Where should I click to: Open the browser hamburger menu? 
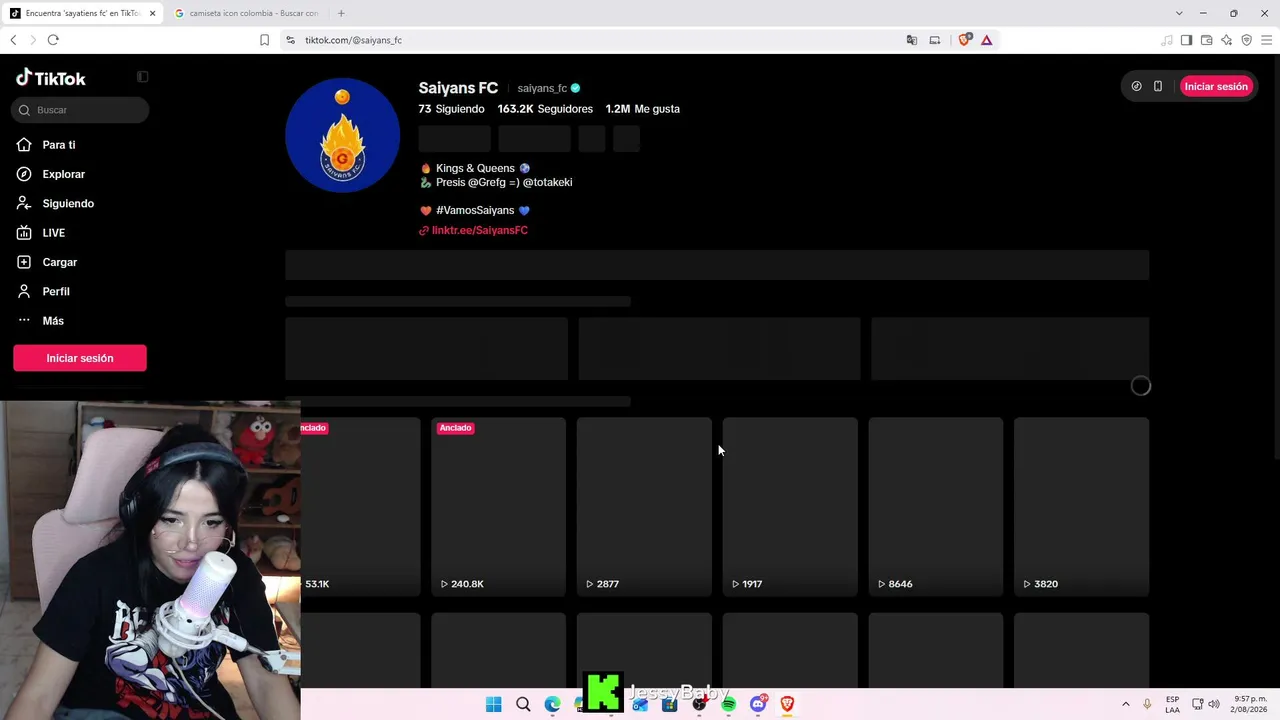coord(1266,40)
